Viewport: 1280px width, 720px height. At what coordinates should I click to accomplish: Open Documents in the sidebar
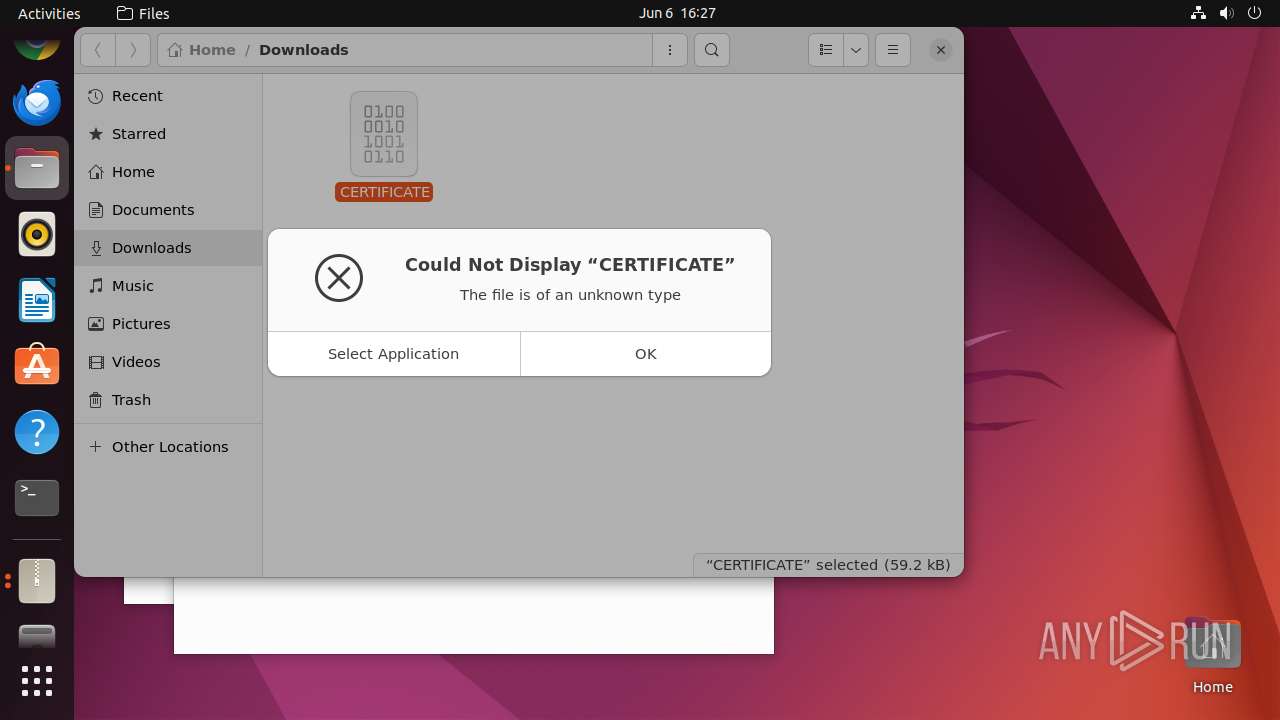tap(168, 210)
